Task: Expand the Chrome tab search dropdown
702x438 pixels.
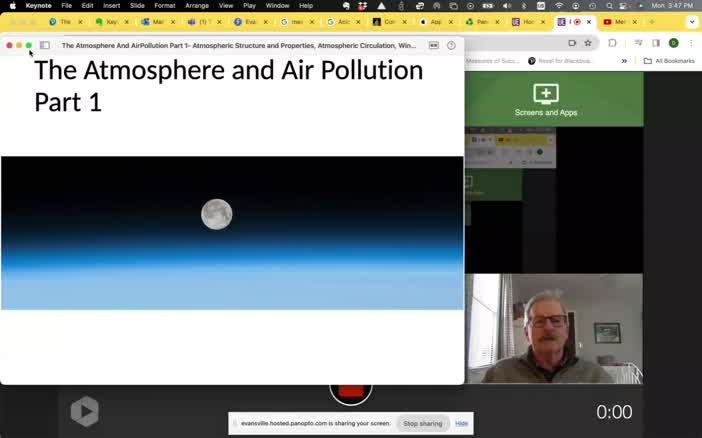Action: [x=691, y=22]
